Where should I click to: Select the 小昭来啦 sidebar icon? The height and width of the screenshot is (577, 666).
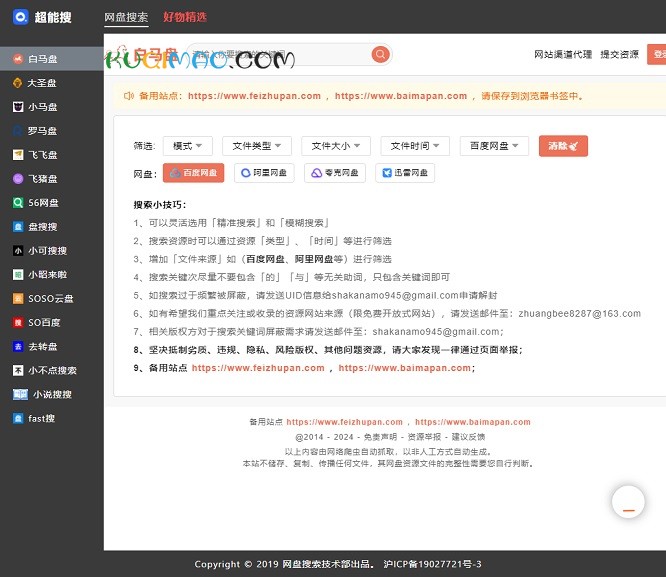tap(18, 274)
